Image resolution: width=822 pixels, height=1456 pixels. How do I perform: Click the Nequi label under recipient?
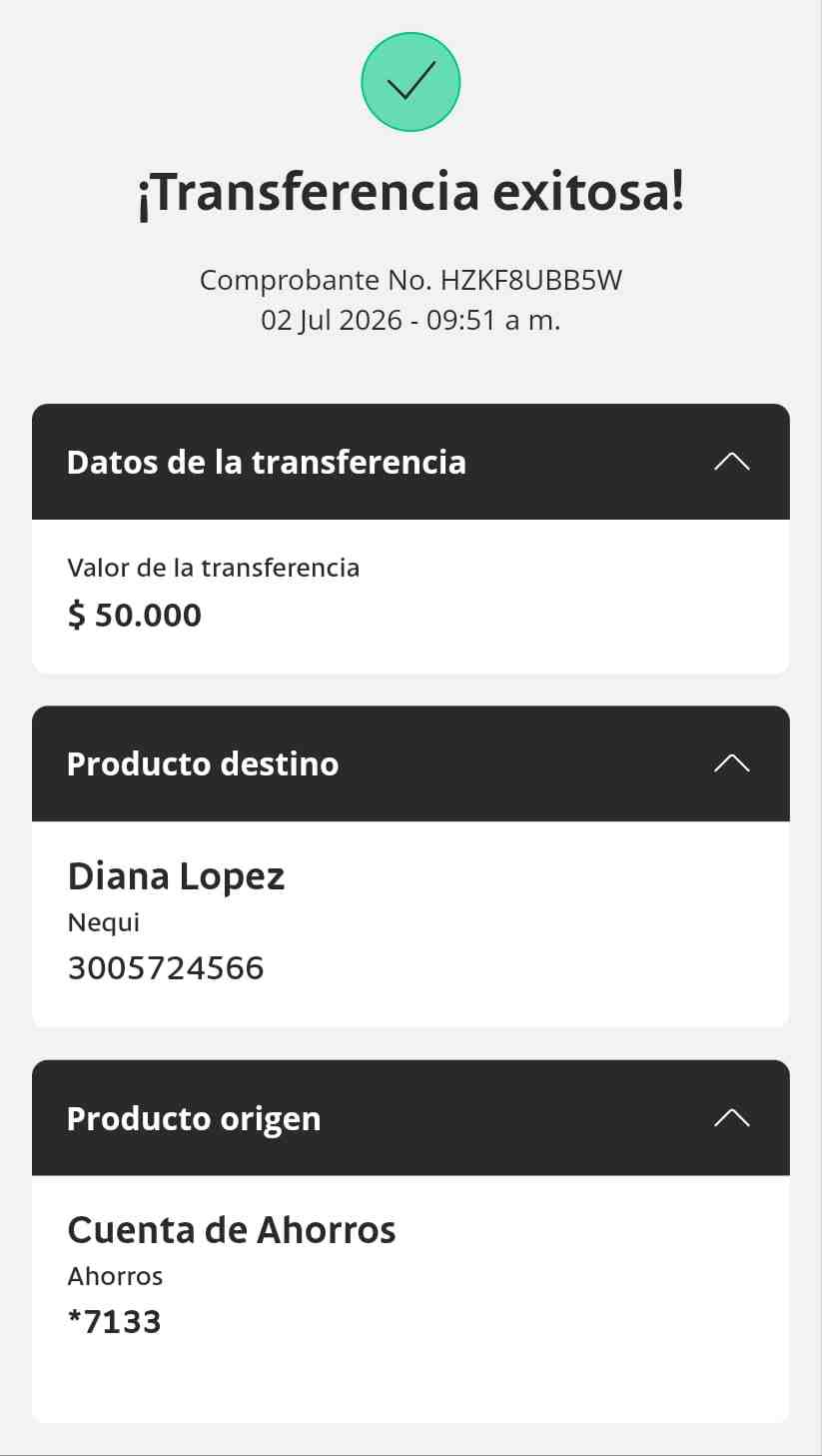(104, 923)
